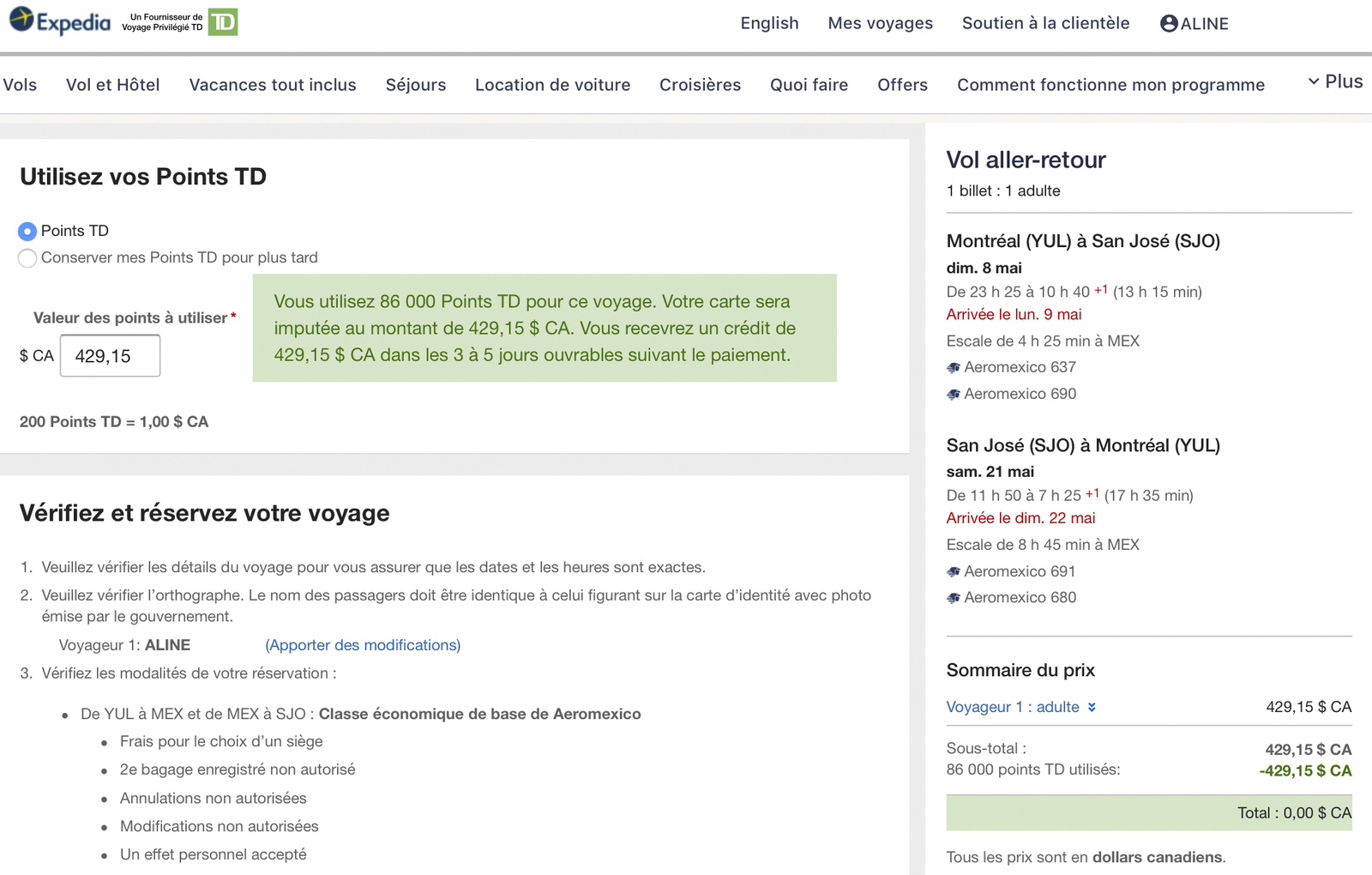Select the Points TD radio button
The width and height of the screenshot is (1372, 875).
tap(27, 231)
